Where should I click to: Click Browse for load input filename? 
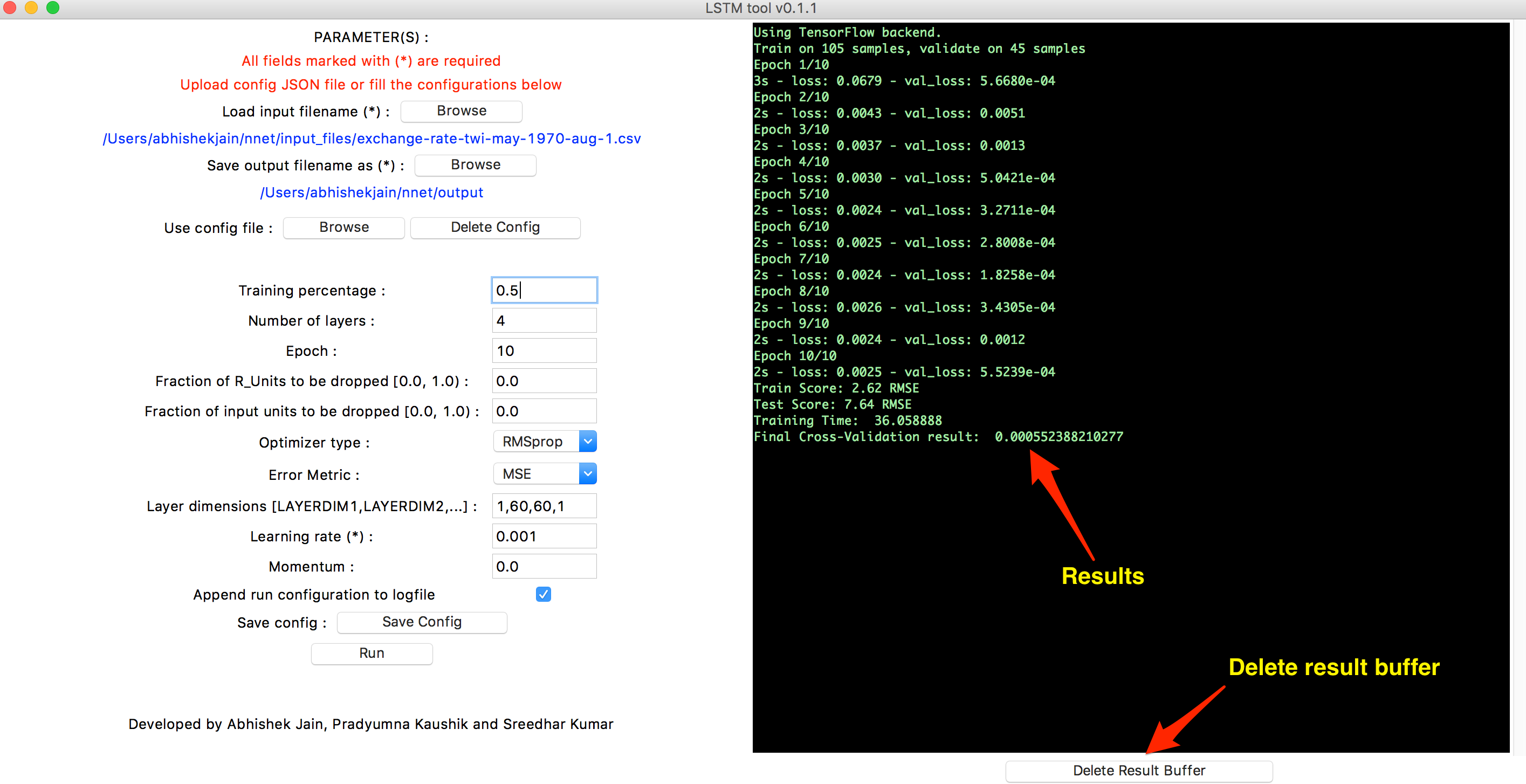point(461,111)
